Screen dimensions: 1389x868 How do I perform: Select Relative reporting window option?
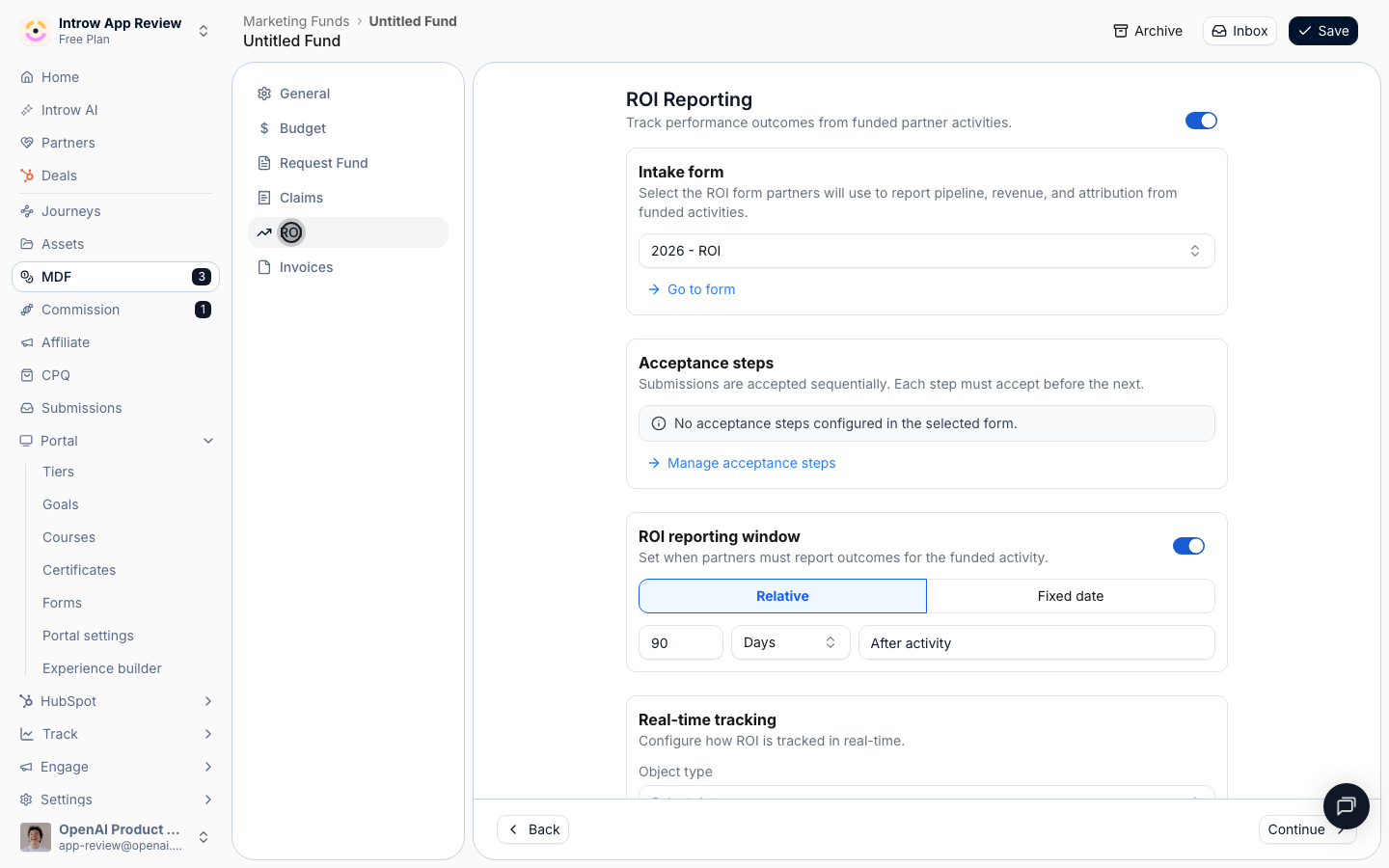click(x=782, y=596)
